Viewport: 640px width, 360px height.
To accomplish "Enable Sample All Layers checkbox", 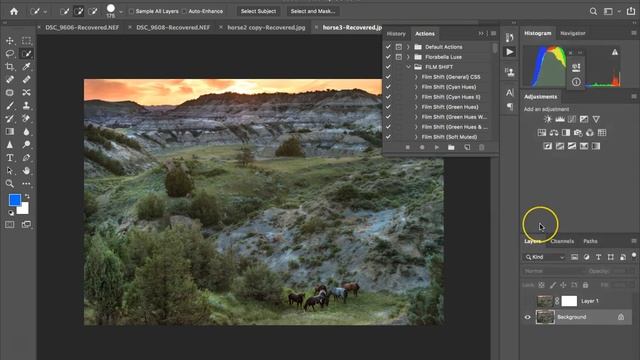I will [131, 11].
